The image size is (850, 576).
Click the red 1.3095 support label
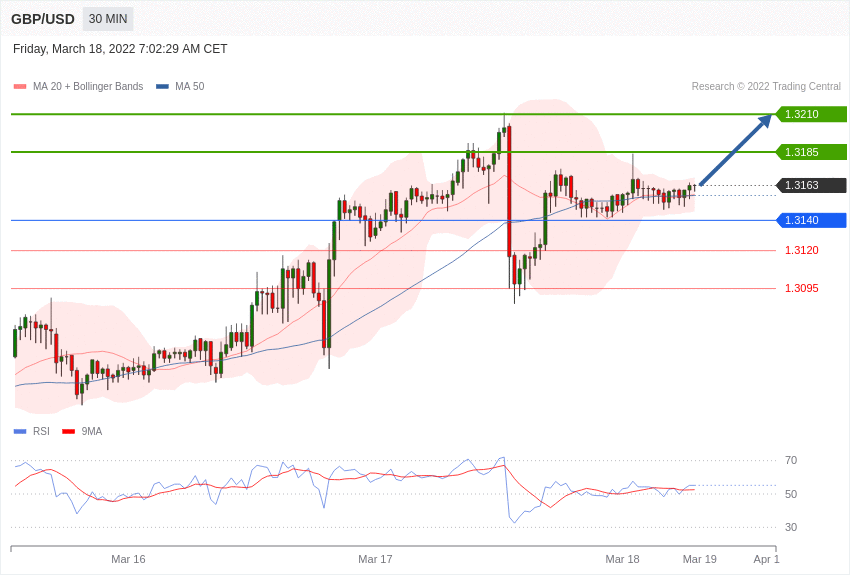coord(802,288)
